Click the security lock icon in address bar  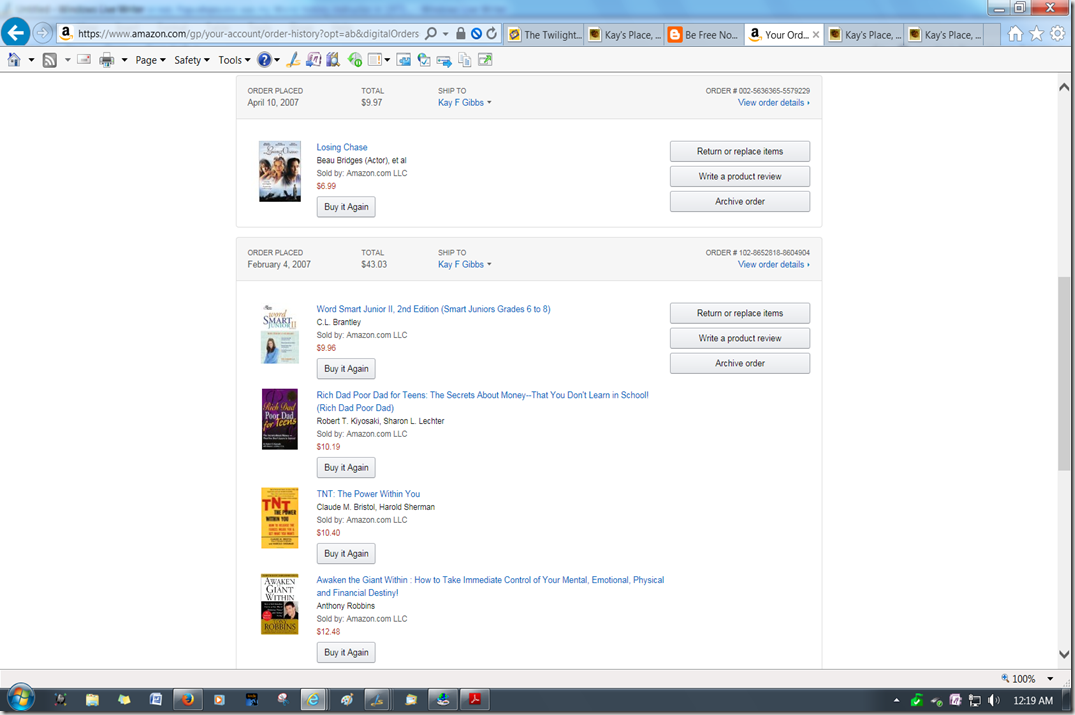click(x=461, y=33)
